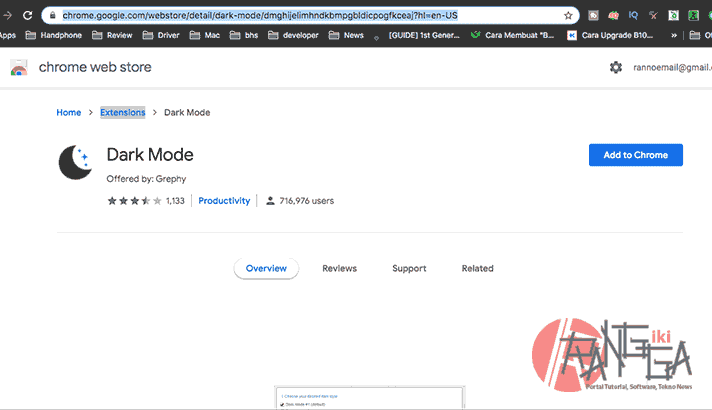Open the Mac bookmarks folder

pyautogui.click(x=205, y=35)
